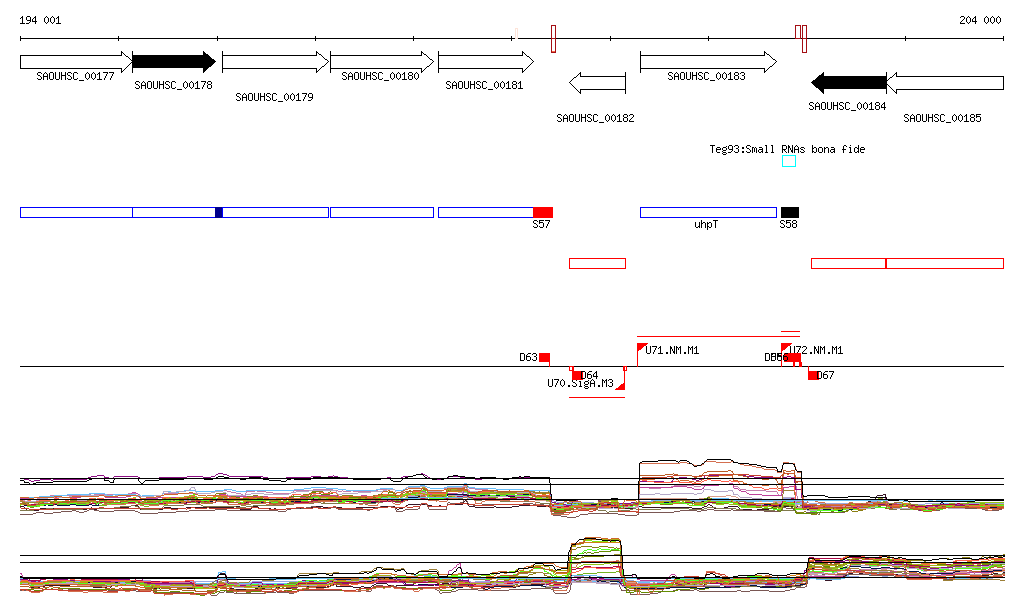This screenshot has width=1024, height=611.
Task: Select the D63 red marker square
Action: coord(544,358)
